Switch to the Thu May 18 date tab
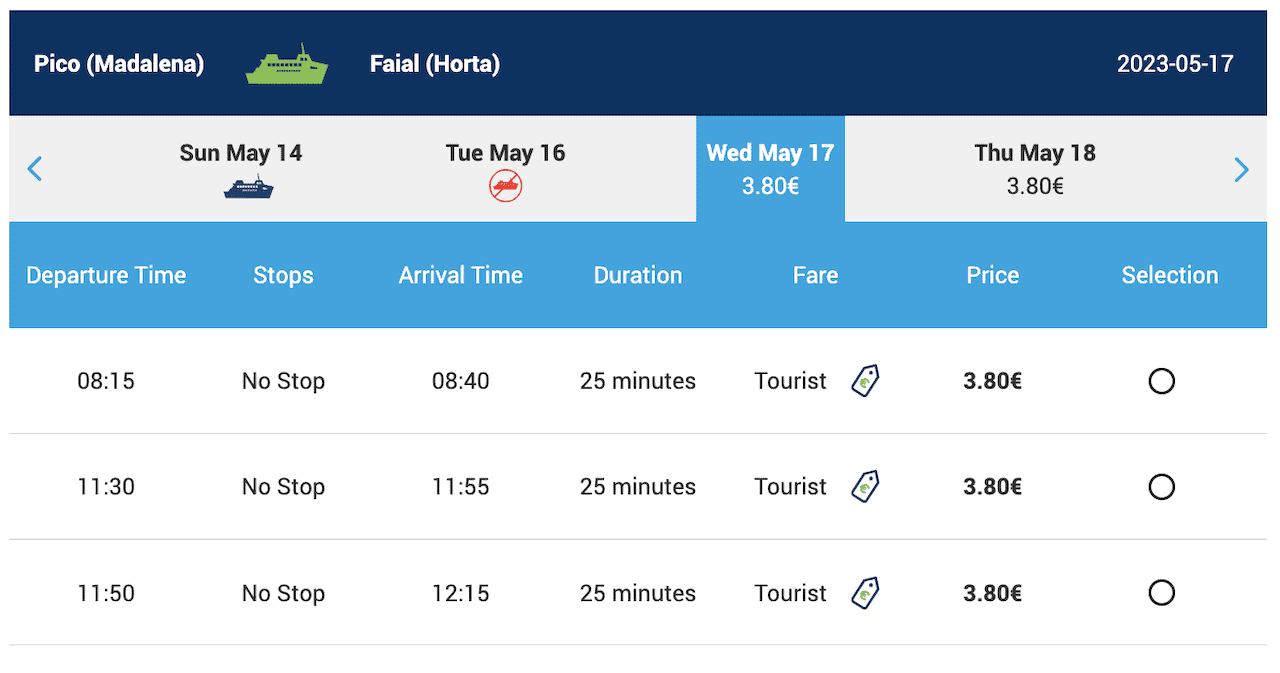Screen dimensions: 1280x673 pyautogui.click(x=1035, y=169)
